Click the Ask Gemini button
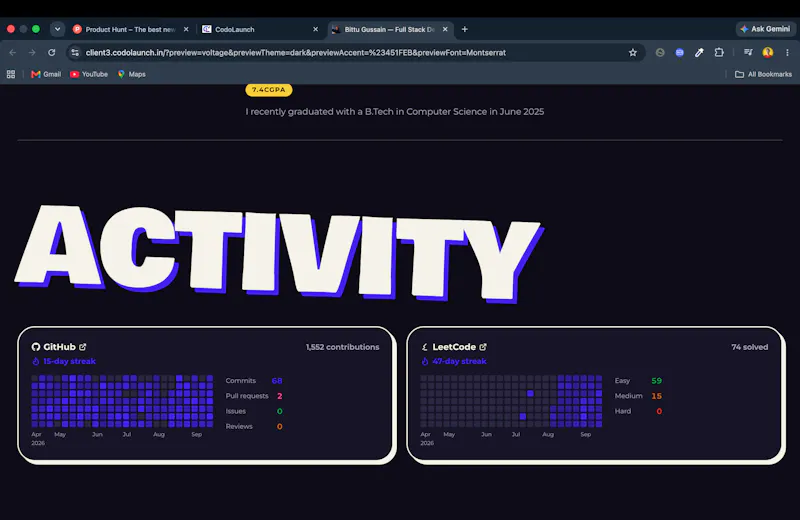 [x=765, y=29]
